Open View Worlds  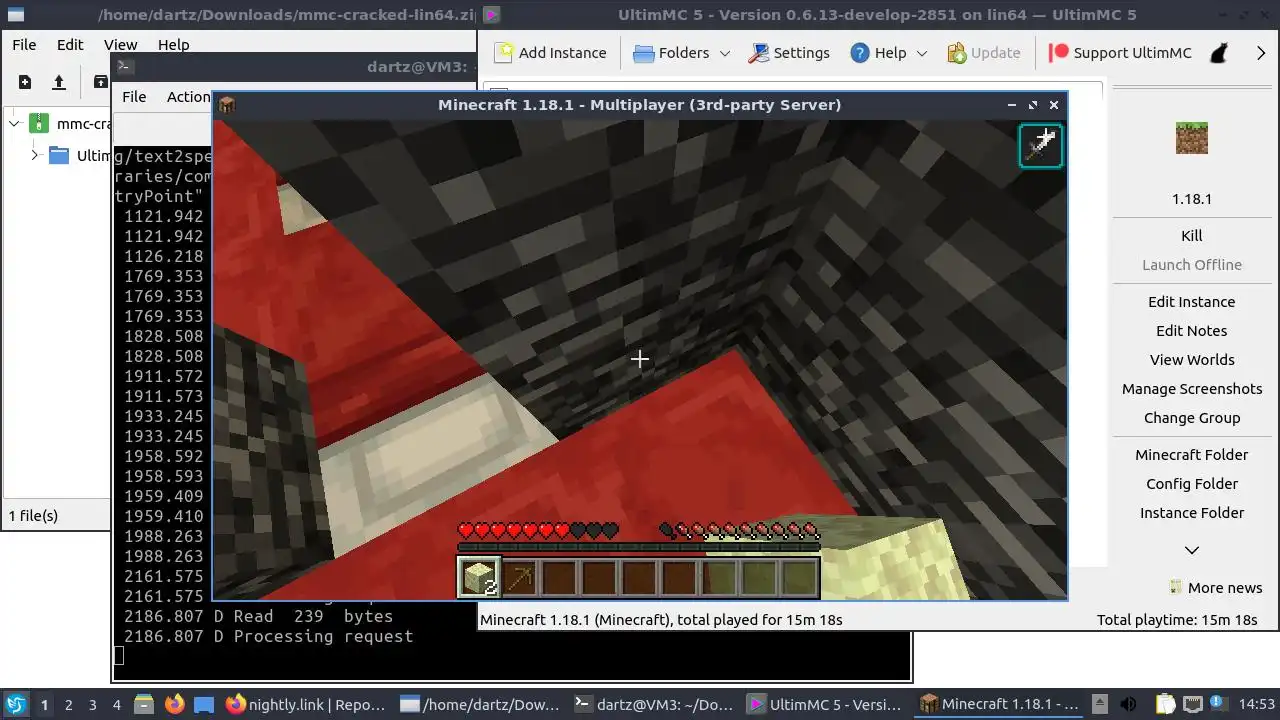[1192, 360]
